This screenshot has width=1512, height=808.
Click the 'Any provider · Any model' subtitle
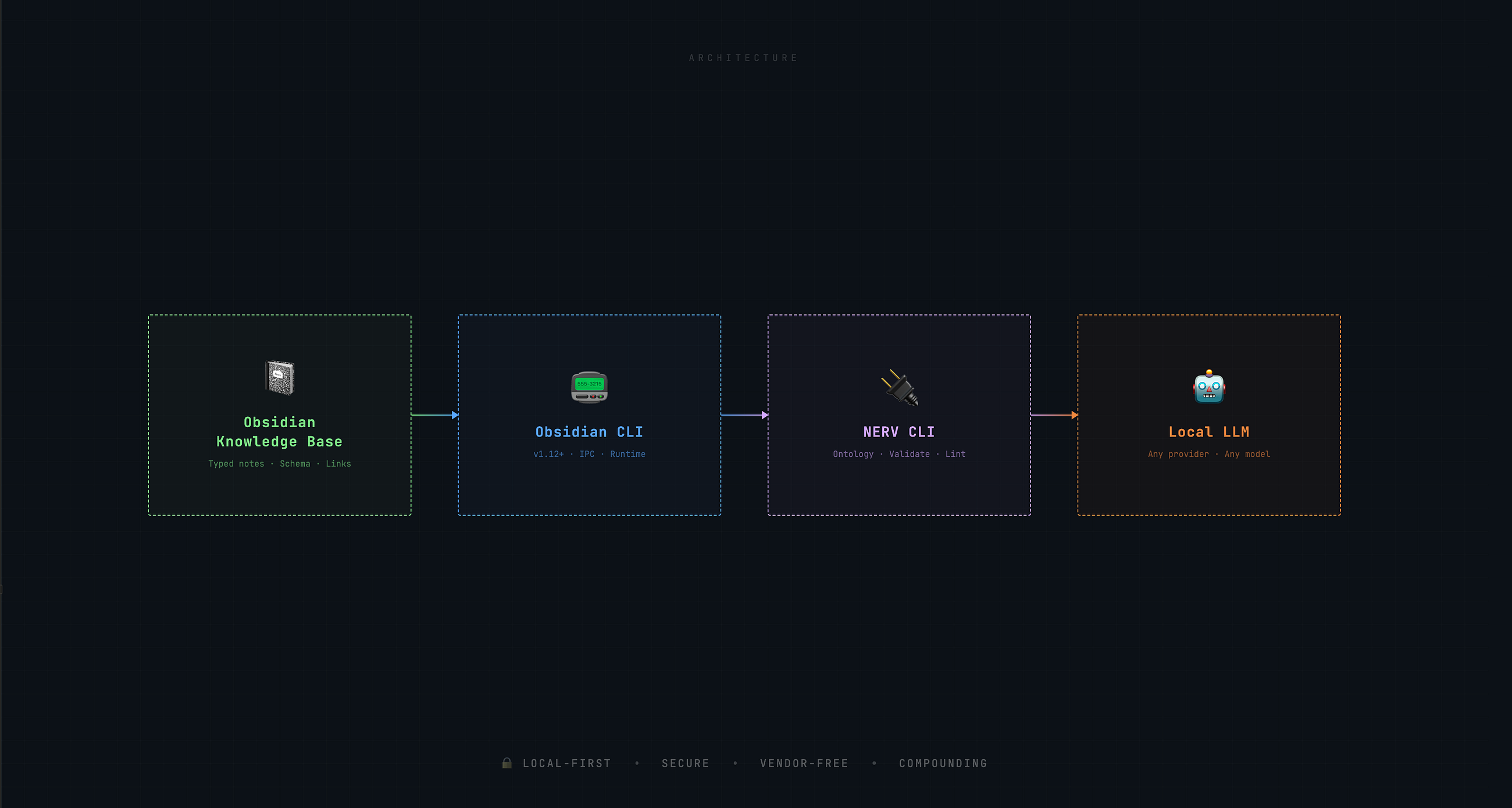pyautogui.click(x=1209, y=454)
